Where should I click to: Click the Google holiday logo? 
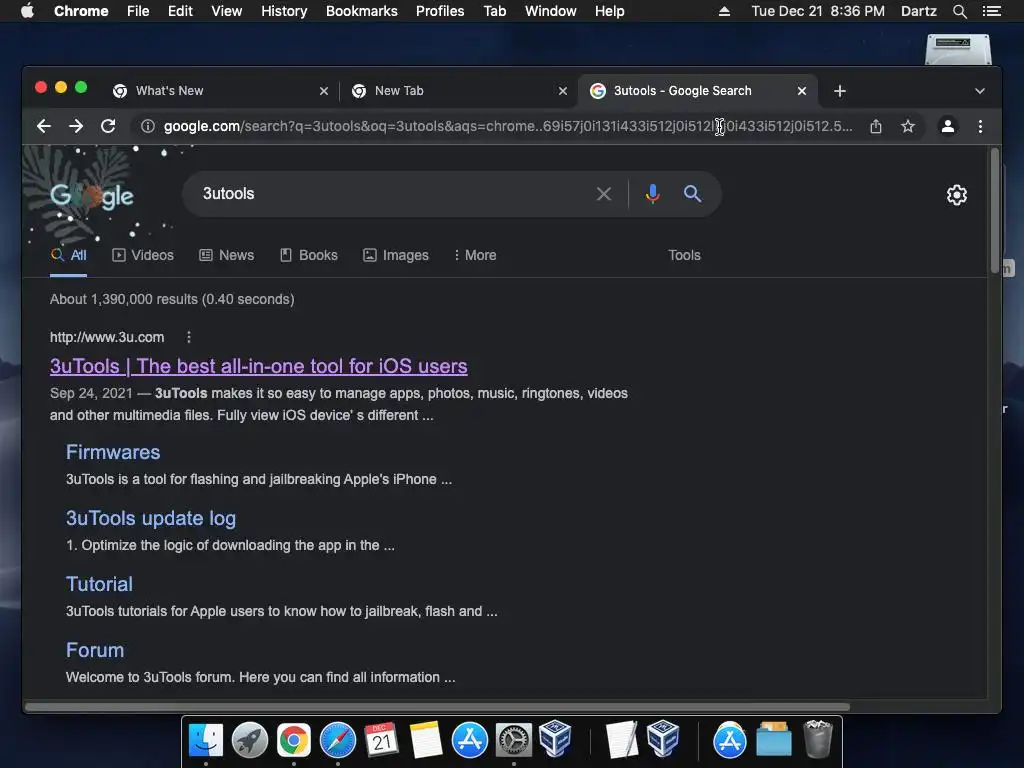(92, 195)
